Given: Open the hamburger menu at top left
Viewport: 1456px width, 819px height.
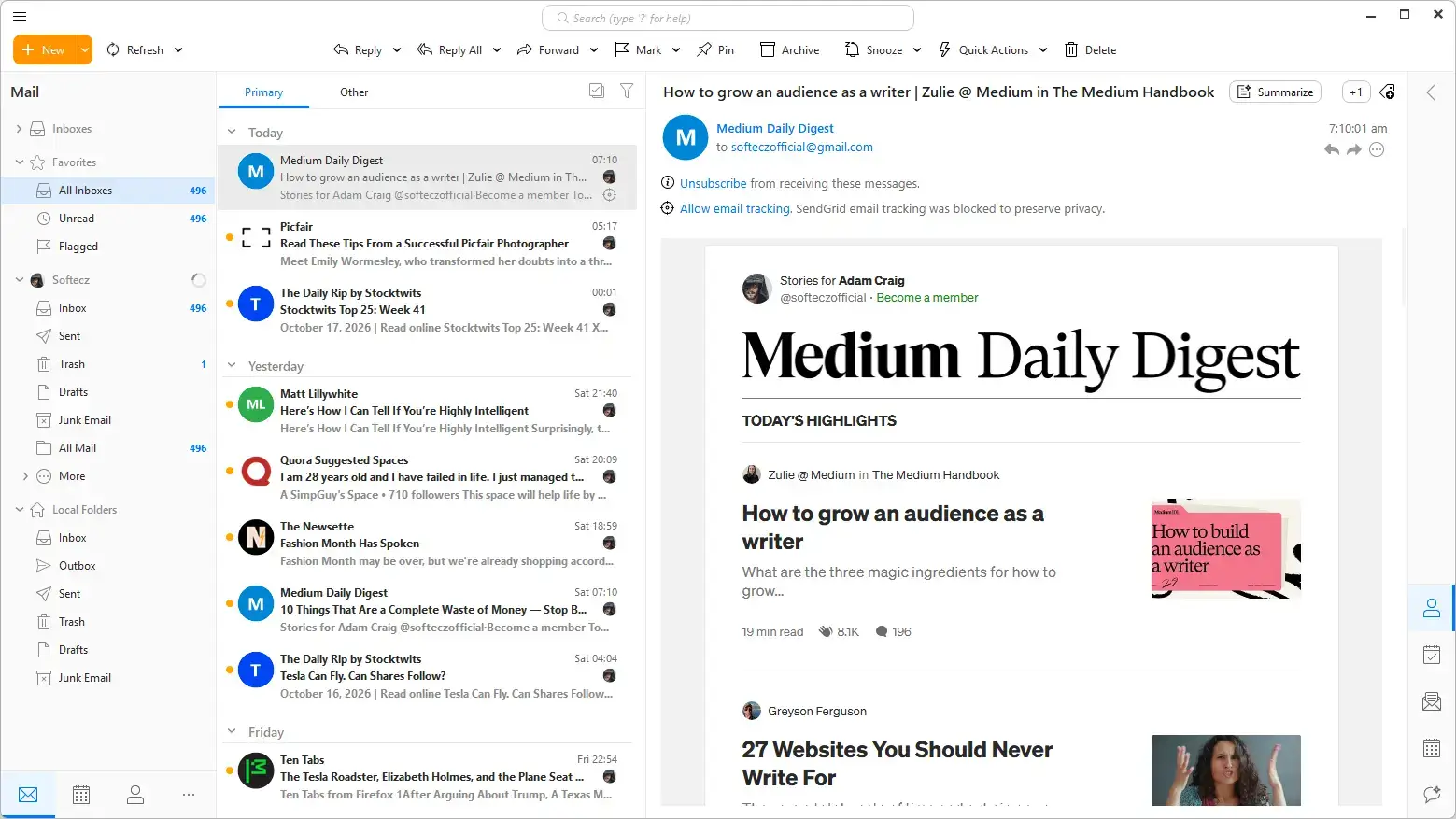Looking at the screenshot, I should coord(20,16).
